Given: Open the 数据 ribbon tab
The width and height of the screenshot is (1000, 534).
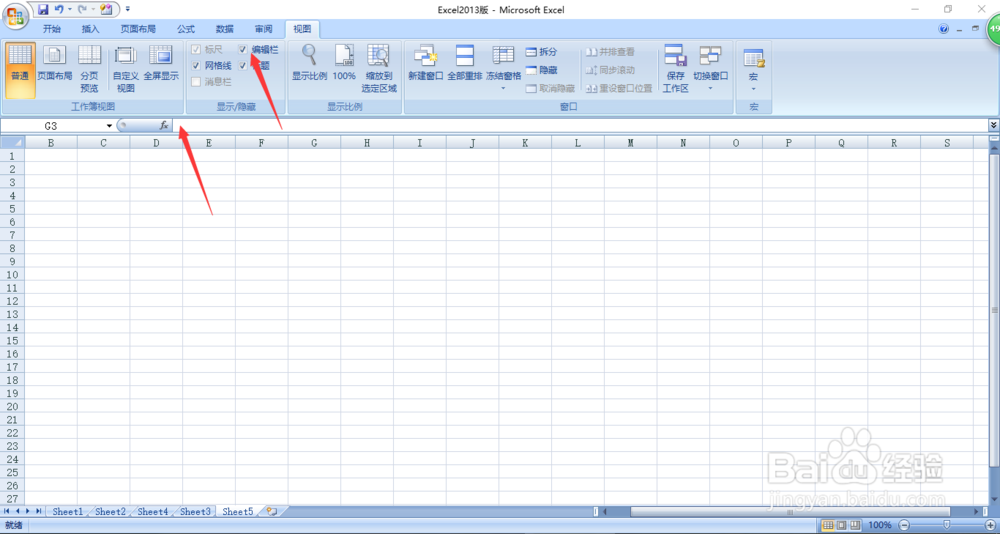Looking at the screenshot, I should coord(224,29).
